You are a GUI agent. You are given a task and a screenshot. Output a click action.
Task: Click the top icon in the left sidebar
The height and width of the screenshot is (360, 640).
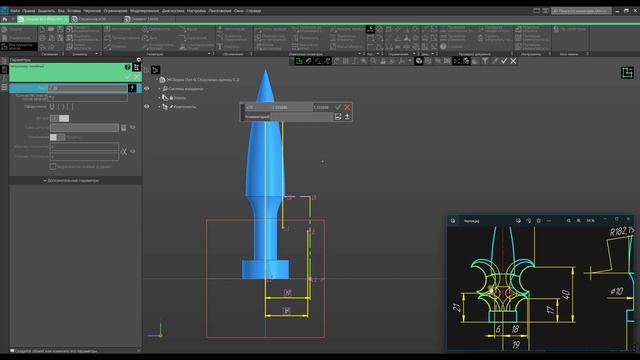[4, 60]
